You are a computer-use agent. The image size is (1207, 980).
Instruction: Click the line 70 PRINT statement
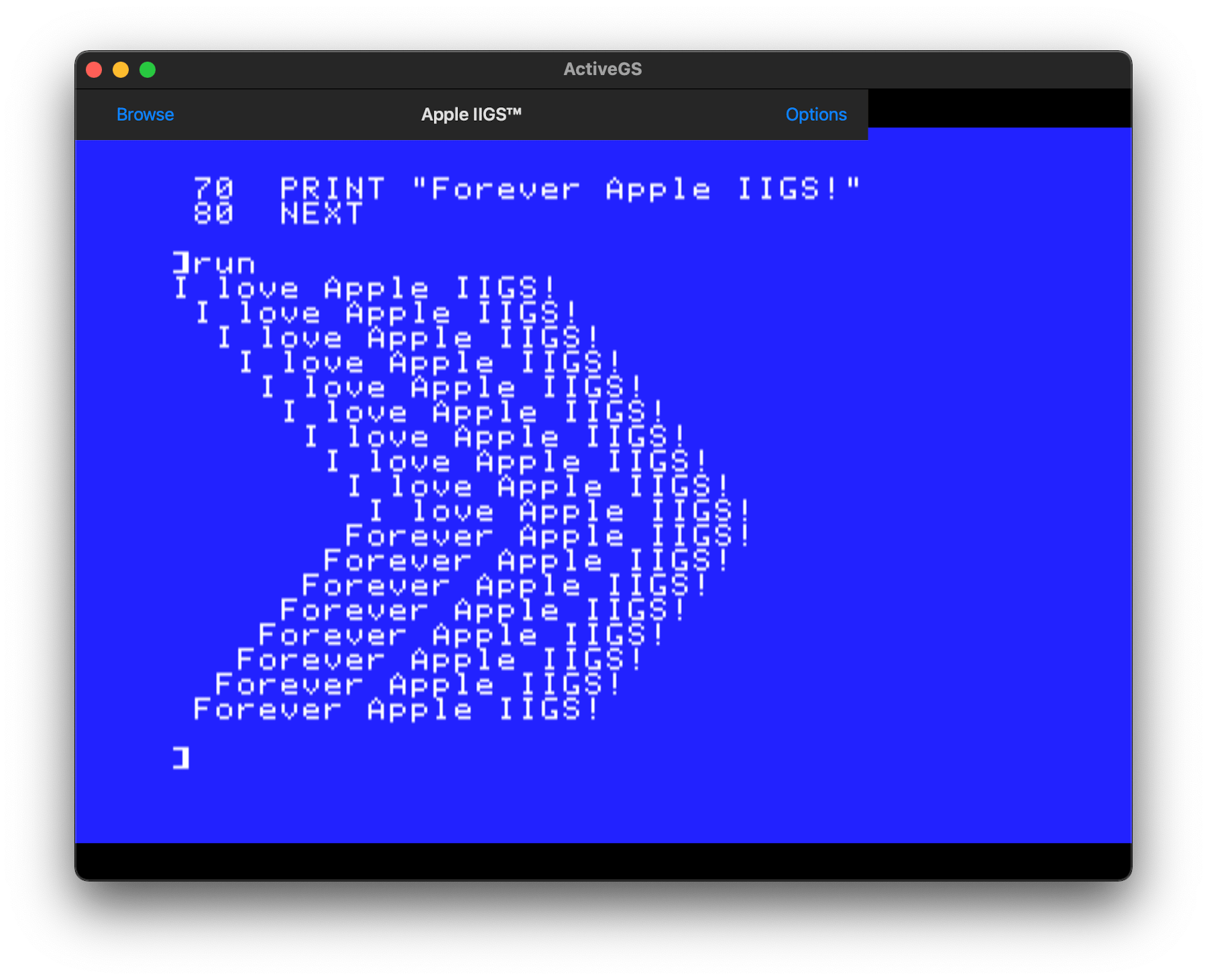[527, 188]
